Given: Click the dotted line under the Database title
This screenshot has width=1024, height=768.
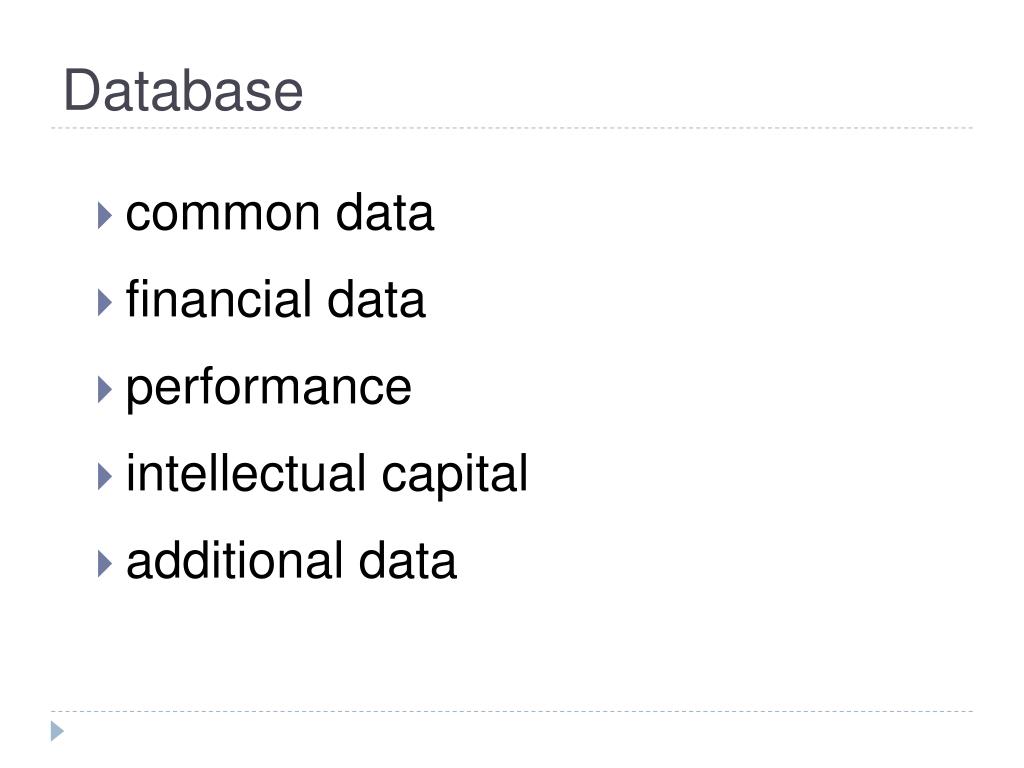Looking at the screenshot, I should (x=512, y=128).
